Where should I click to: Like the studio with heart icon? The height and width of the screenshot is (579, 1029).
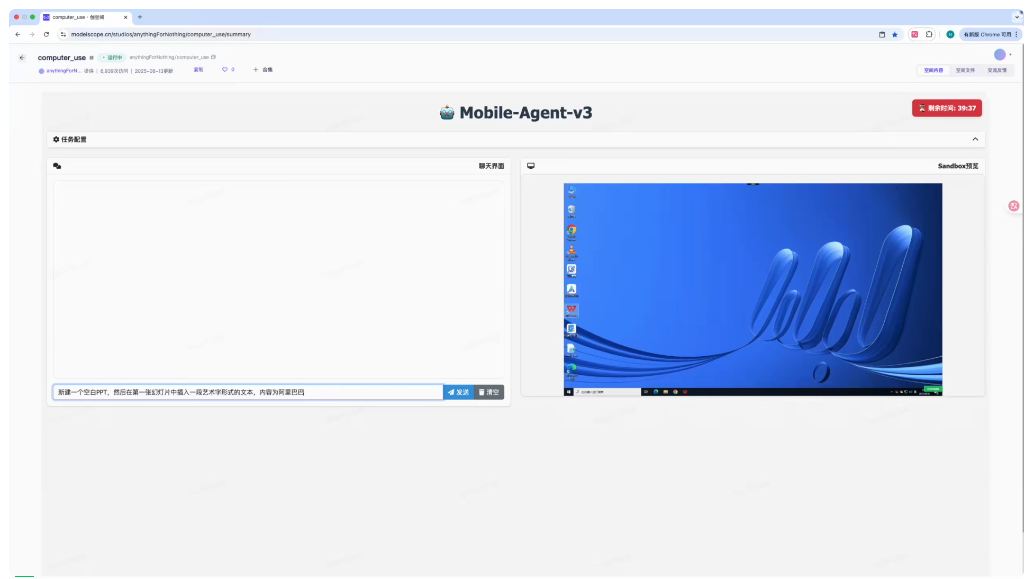[224, 70]
